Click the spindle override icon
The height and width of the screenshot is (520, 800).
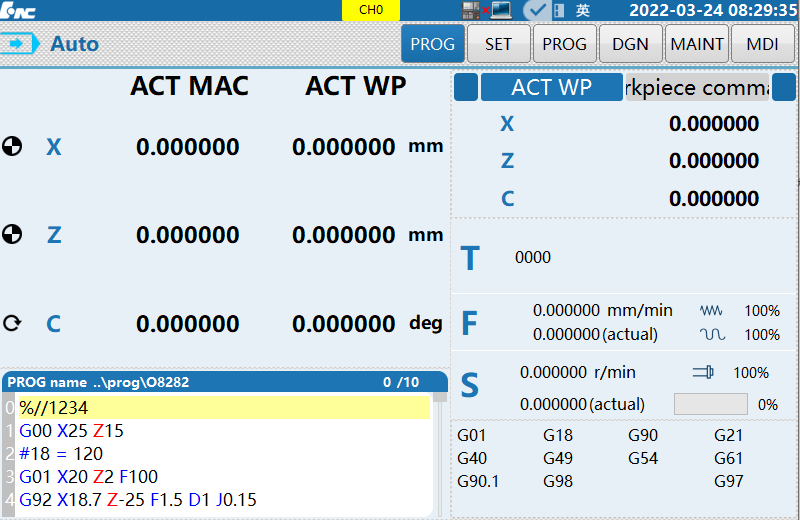click(x=703, y=373)
